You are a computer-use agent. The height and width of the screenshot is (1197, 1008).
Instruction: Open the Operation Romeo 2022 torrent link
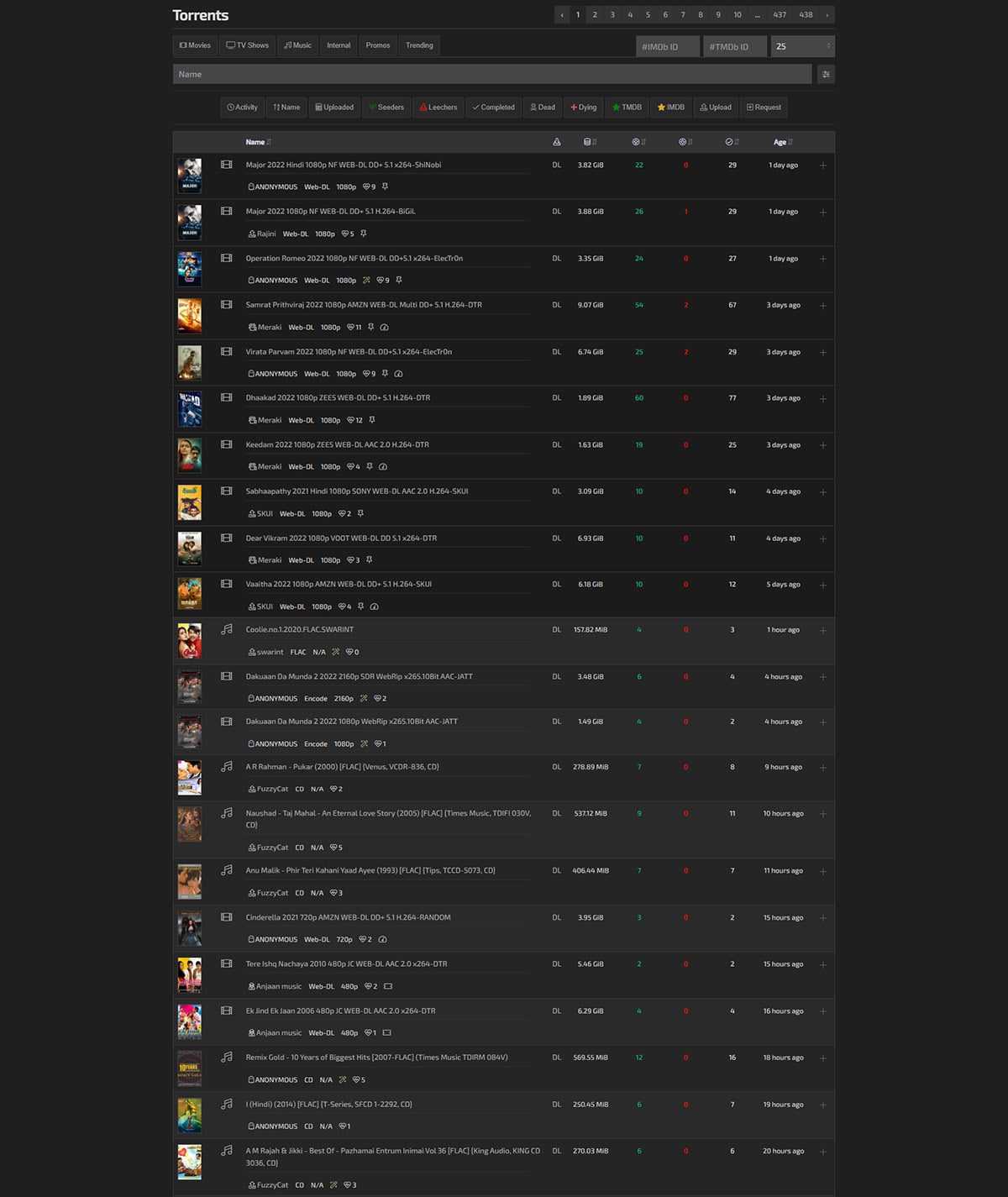point(354,259)
